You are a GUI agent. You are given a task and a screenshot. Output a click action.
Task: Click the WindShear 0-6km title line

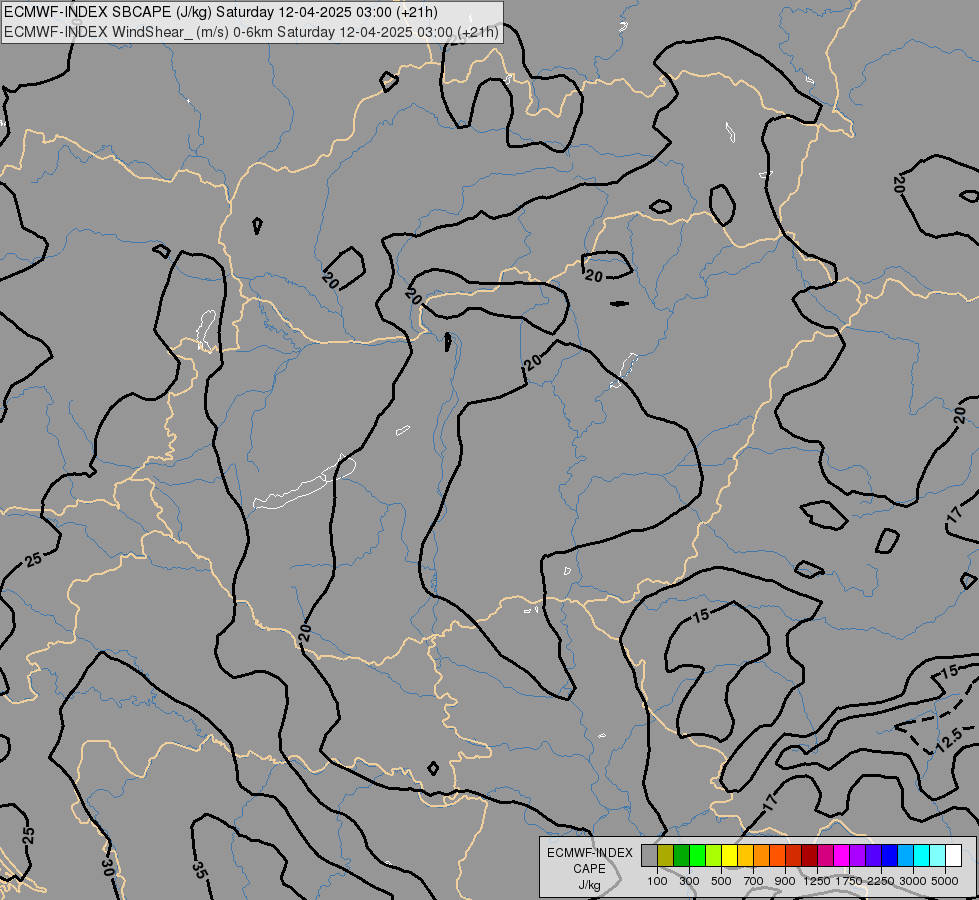(x=252, y=32)
